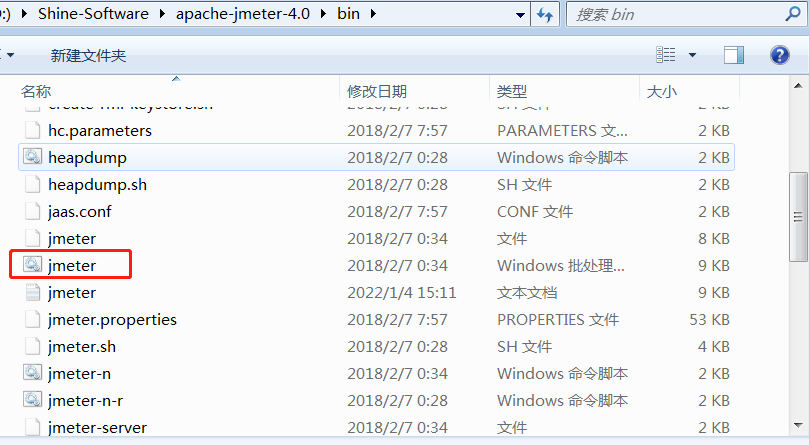Select icon of the 8 KB jmeter file
The width and height of the screenshot is (810, 445).
(x=33, y=238)
